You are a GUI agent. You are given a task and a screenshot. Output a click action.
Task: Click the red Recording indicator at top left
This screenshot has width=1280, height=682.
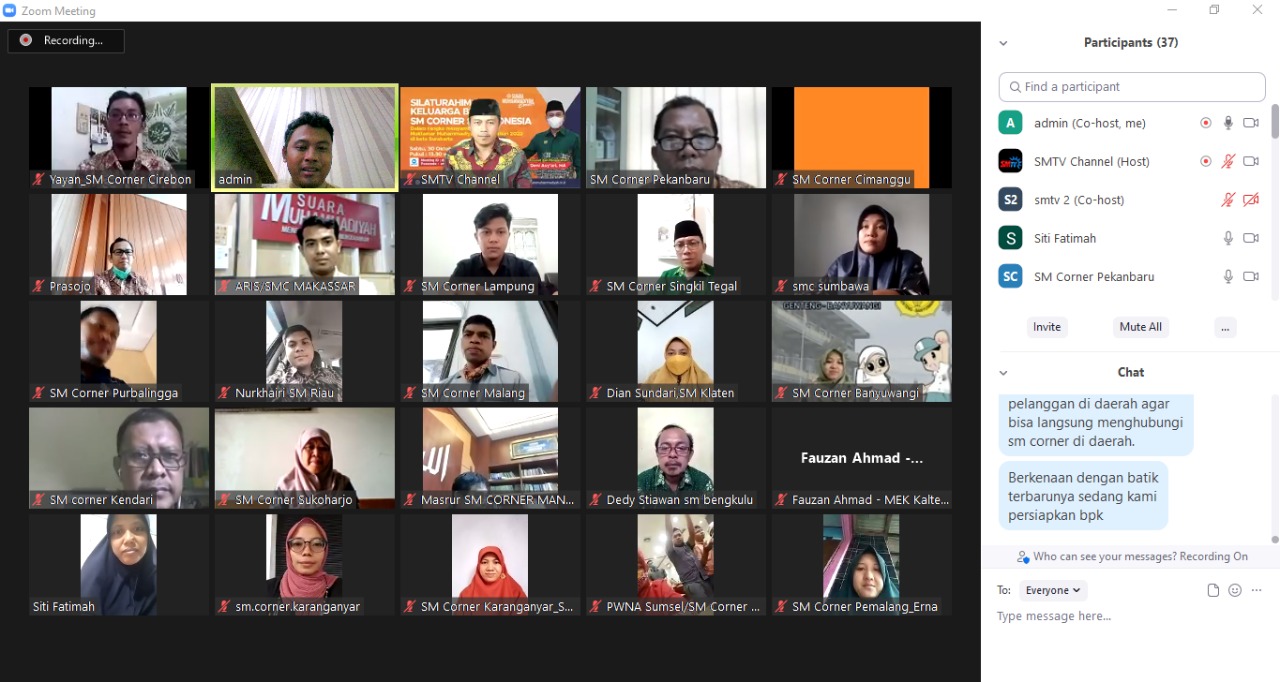66,40
